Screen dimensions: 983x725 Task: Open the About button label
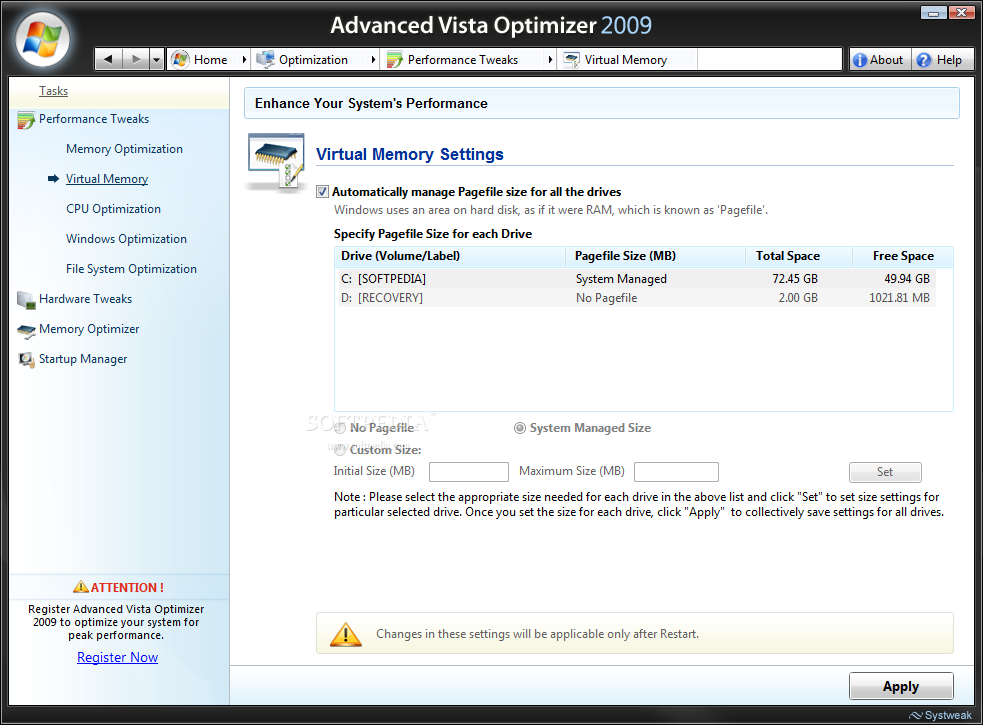point(886,60)
